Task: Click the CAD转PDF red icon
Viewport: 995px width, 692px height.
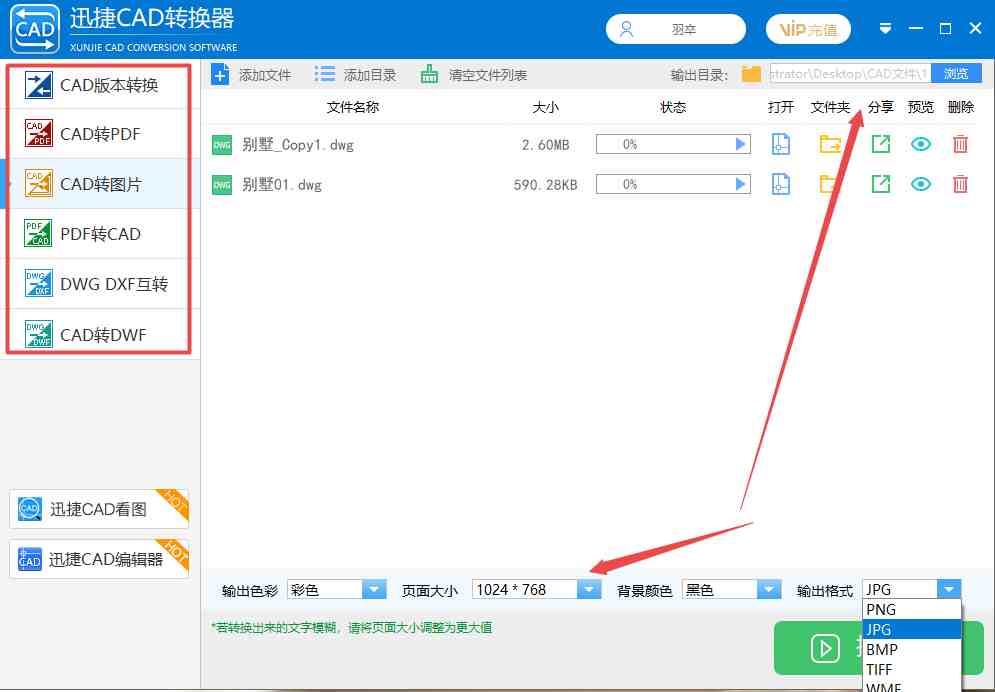Action: [38, 133]
